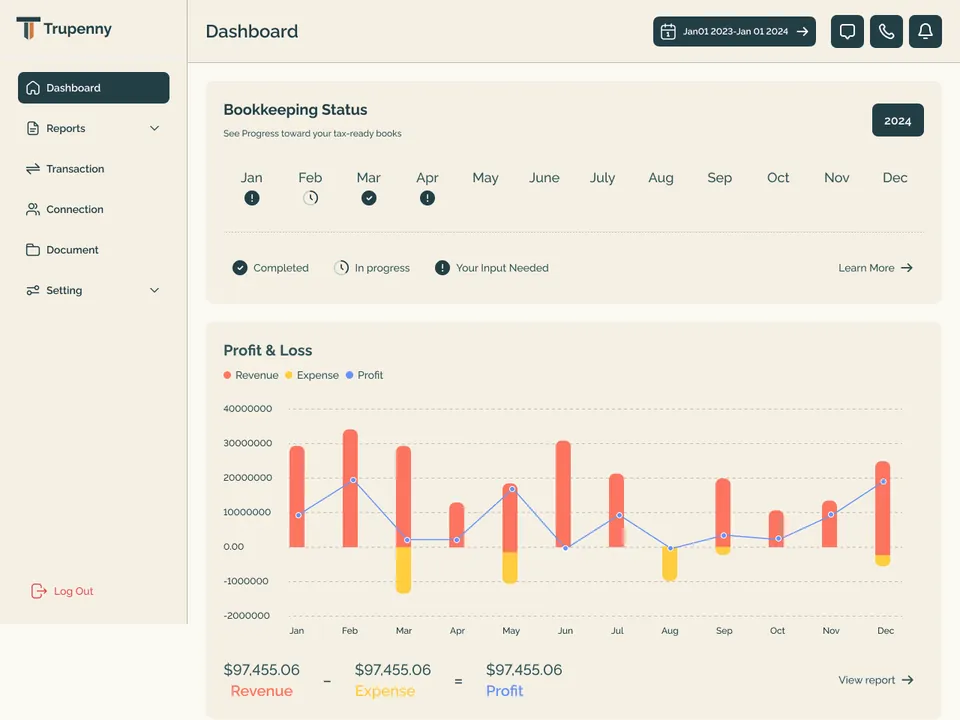
Task: Open the chat message icon
Action: click(847, 31)
